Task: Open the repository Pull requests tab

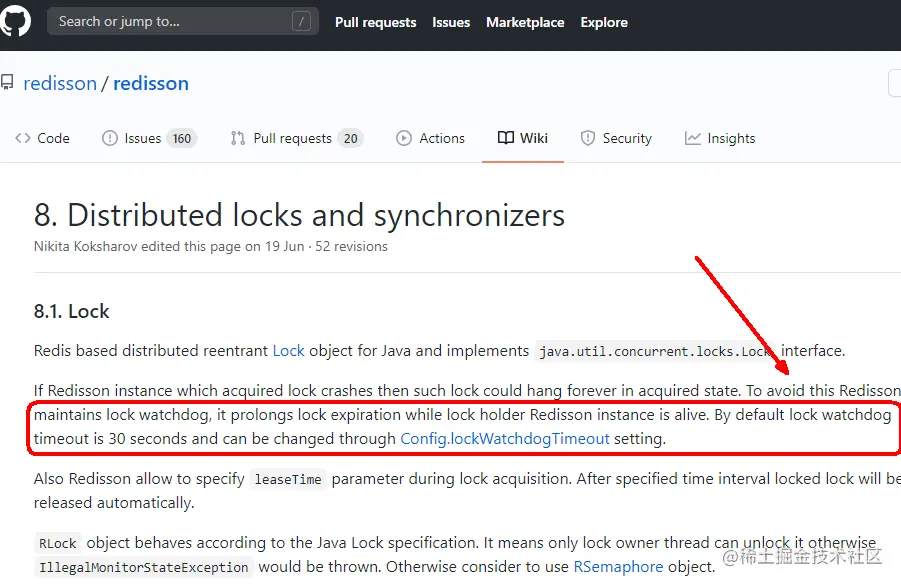Action: click(x=297, y=138)
